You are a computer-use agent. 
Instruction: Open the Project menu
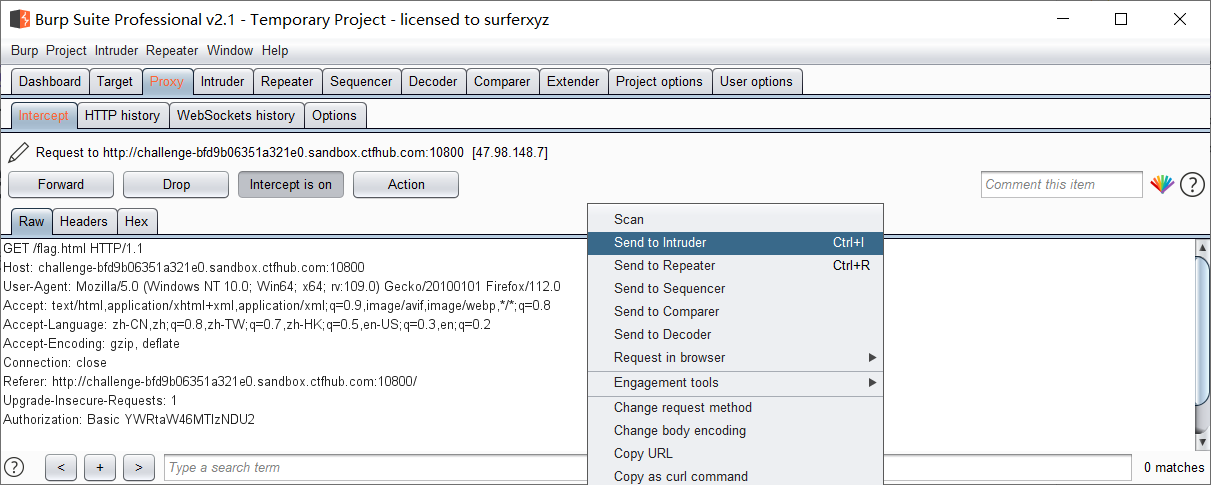tap(66, 50)
